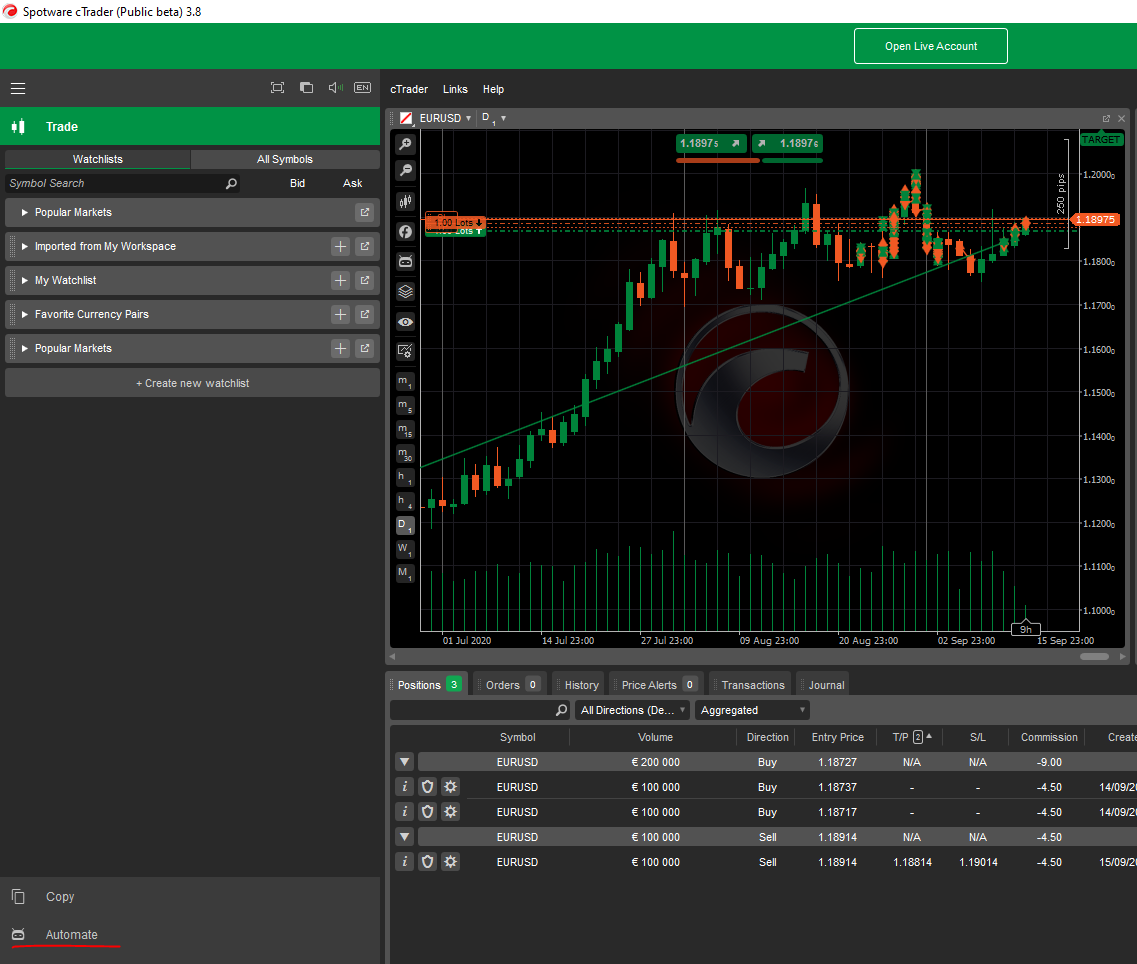This screenshot has width=1137, height=964.
Task: Open info for Buy position at 1.18737
Action: (405, 787)
